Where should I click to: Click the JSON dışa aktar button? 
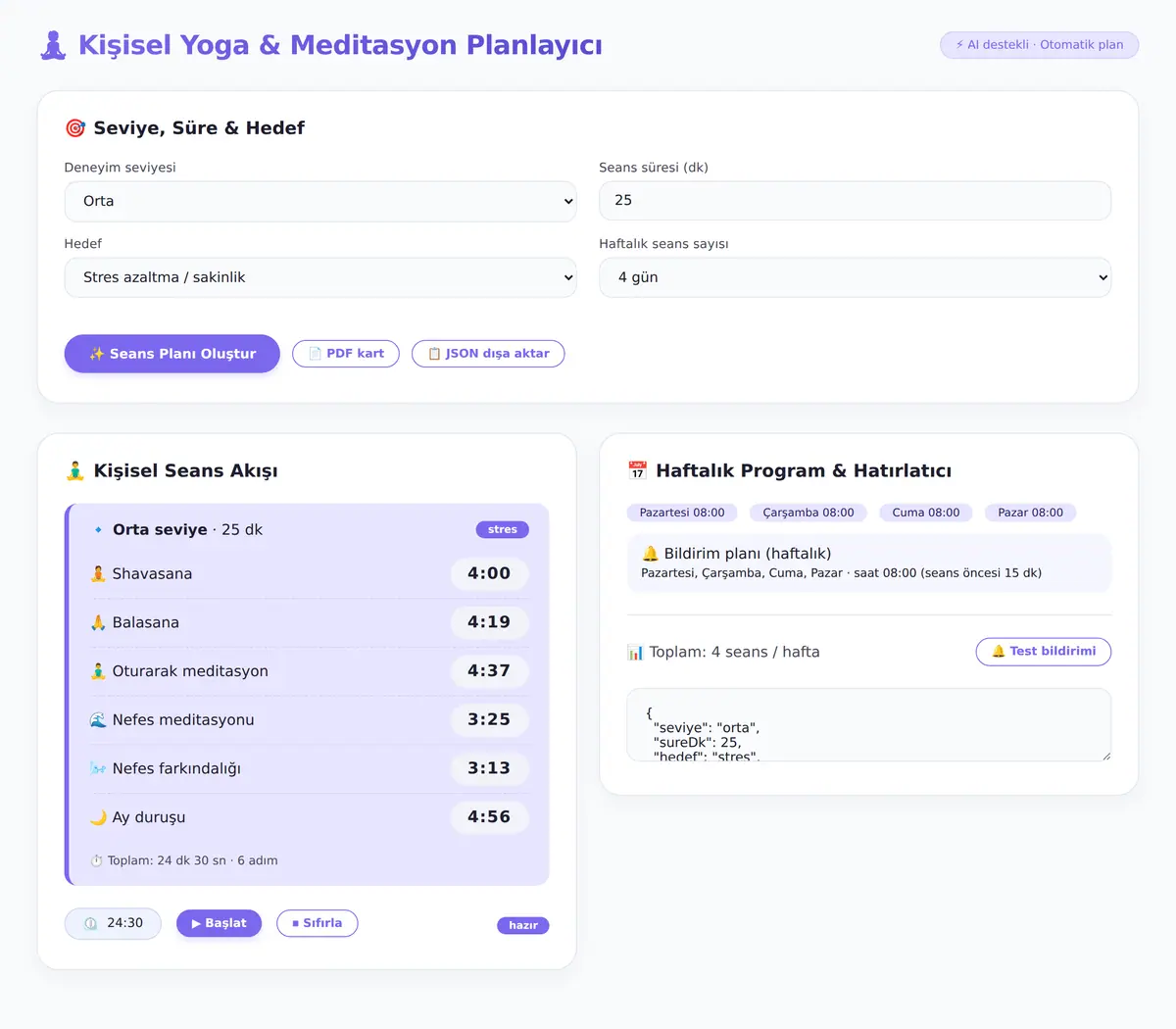(488, 354)
